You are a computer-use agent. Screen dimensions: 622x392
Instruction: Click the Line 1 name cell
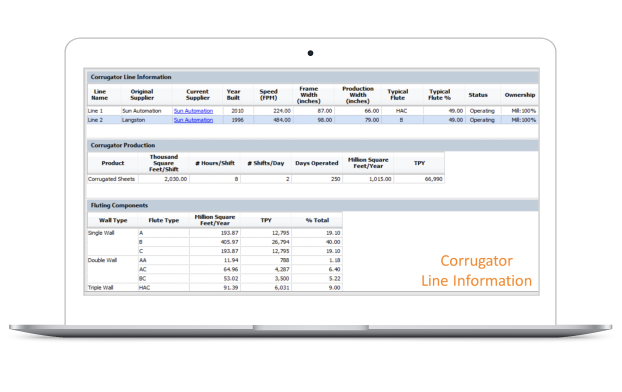tap(104, 111)
